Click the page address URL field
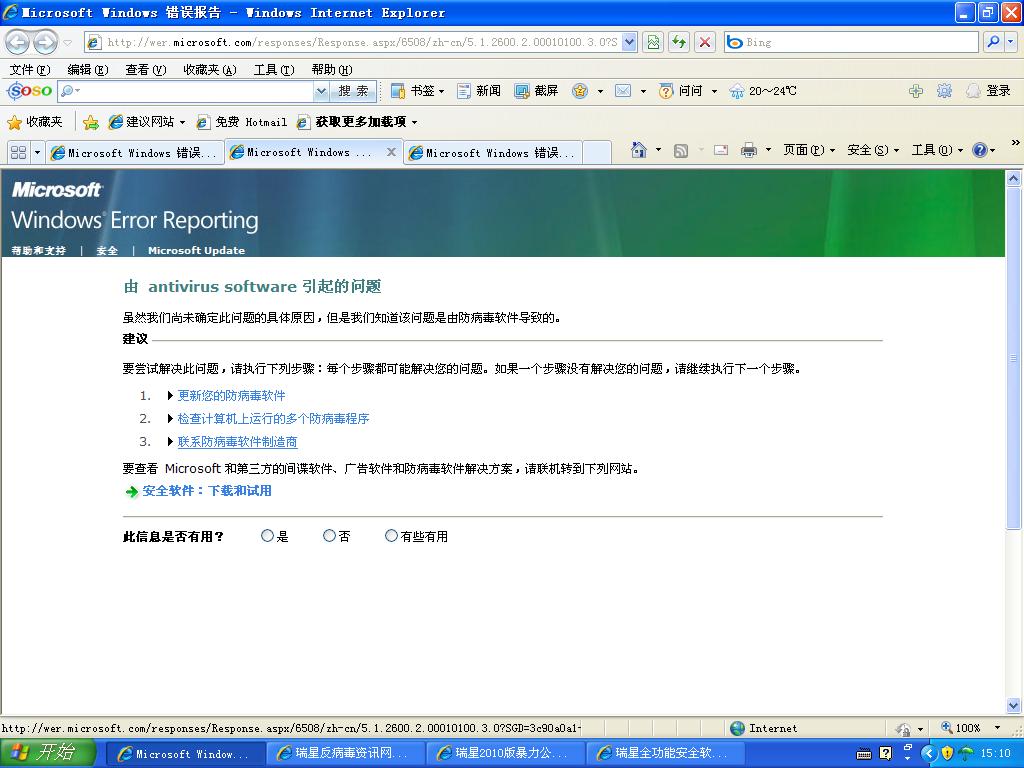Screen dimensions: 1024x768 tap(362, 42)
